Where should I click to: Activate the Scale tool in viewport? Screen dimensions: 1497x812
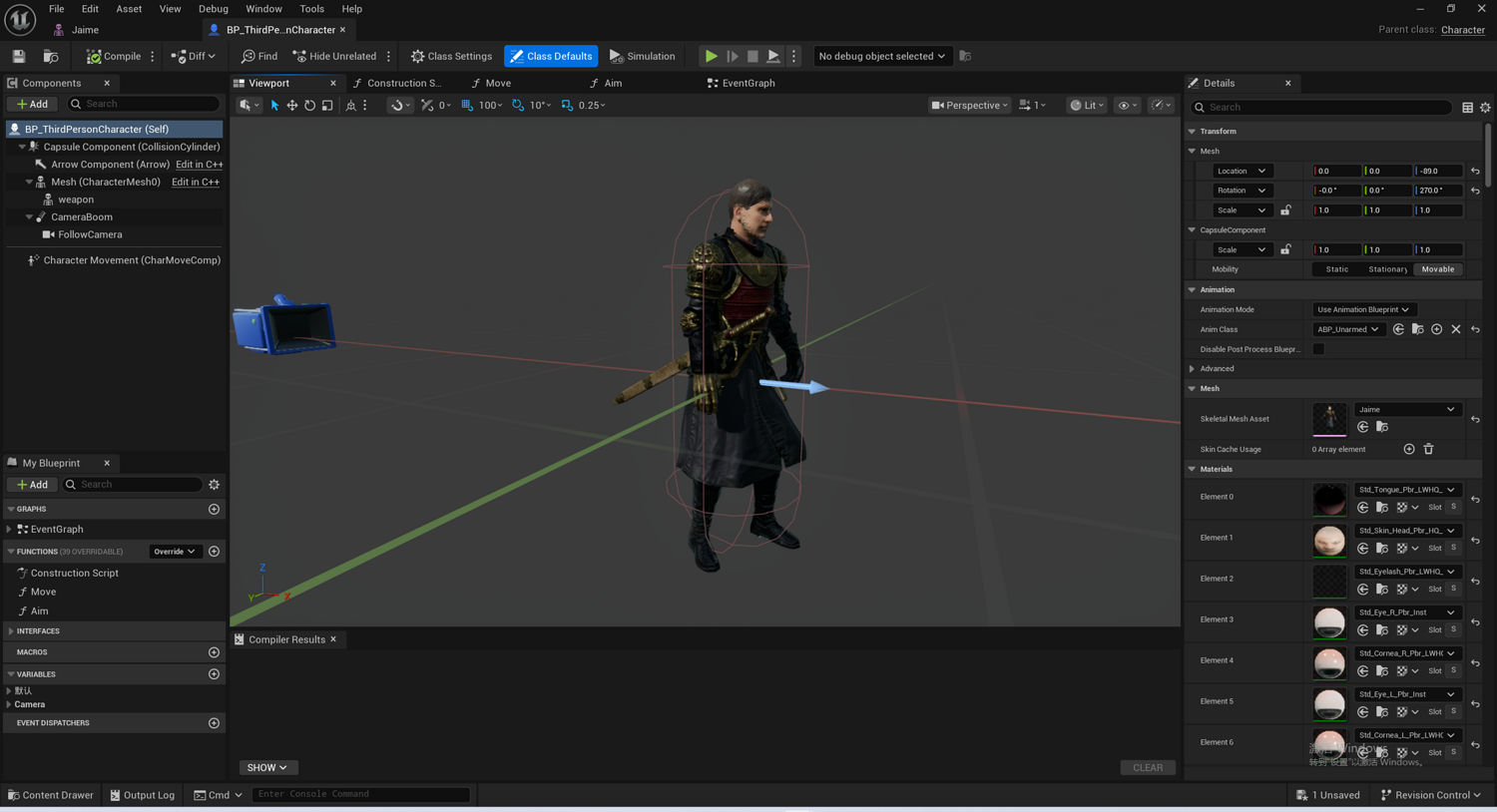[327, 105]
